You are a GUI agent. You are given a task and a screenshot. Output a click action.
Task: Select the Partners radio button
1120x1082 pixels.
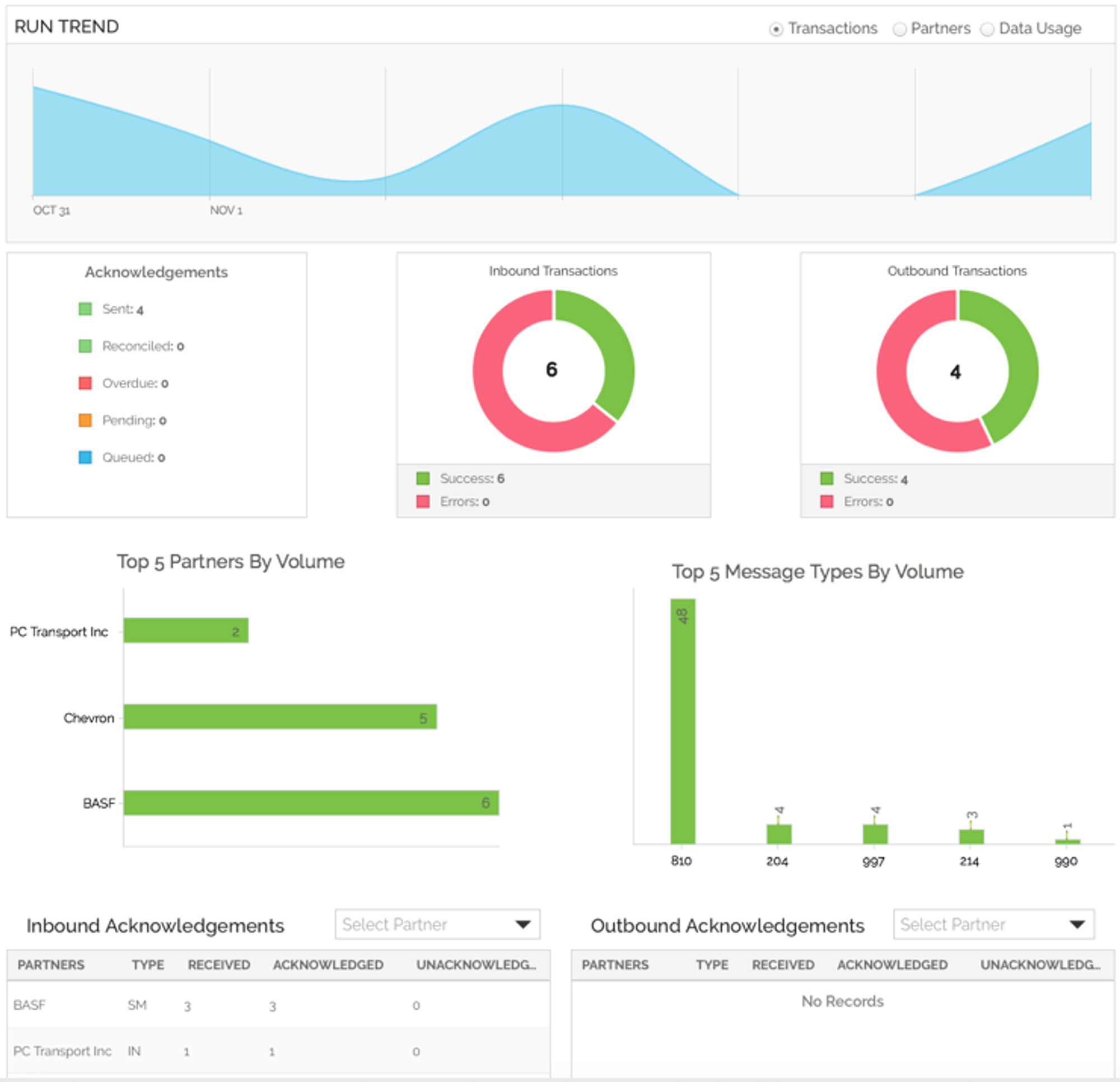pos(899,29)
